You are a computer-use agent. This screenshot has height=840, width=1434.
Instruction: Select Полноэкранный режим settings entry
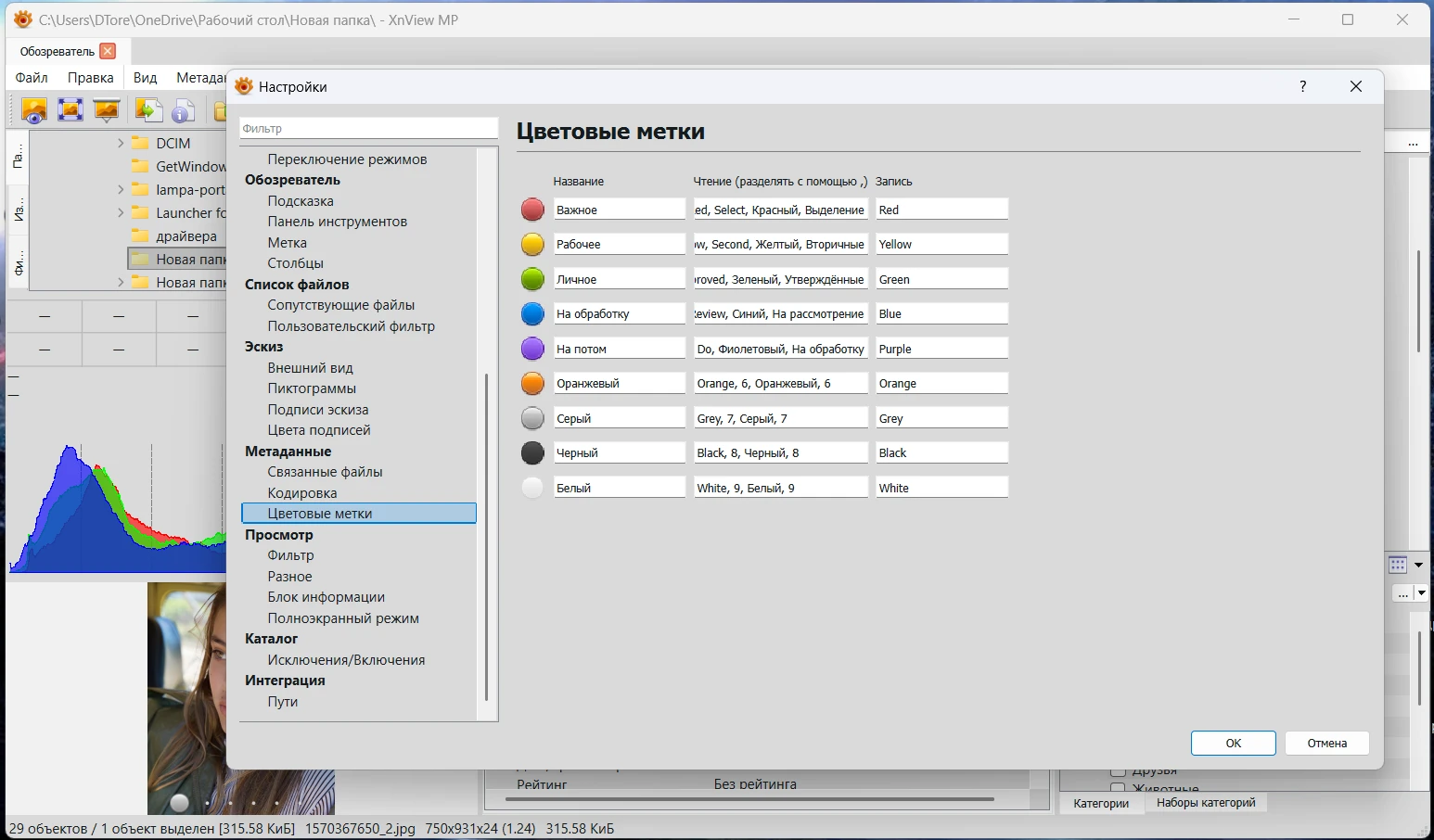pyautogui.click(x=343, y=618)
